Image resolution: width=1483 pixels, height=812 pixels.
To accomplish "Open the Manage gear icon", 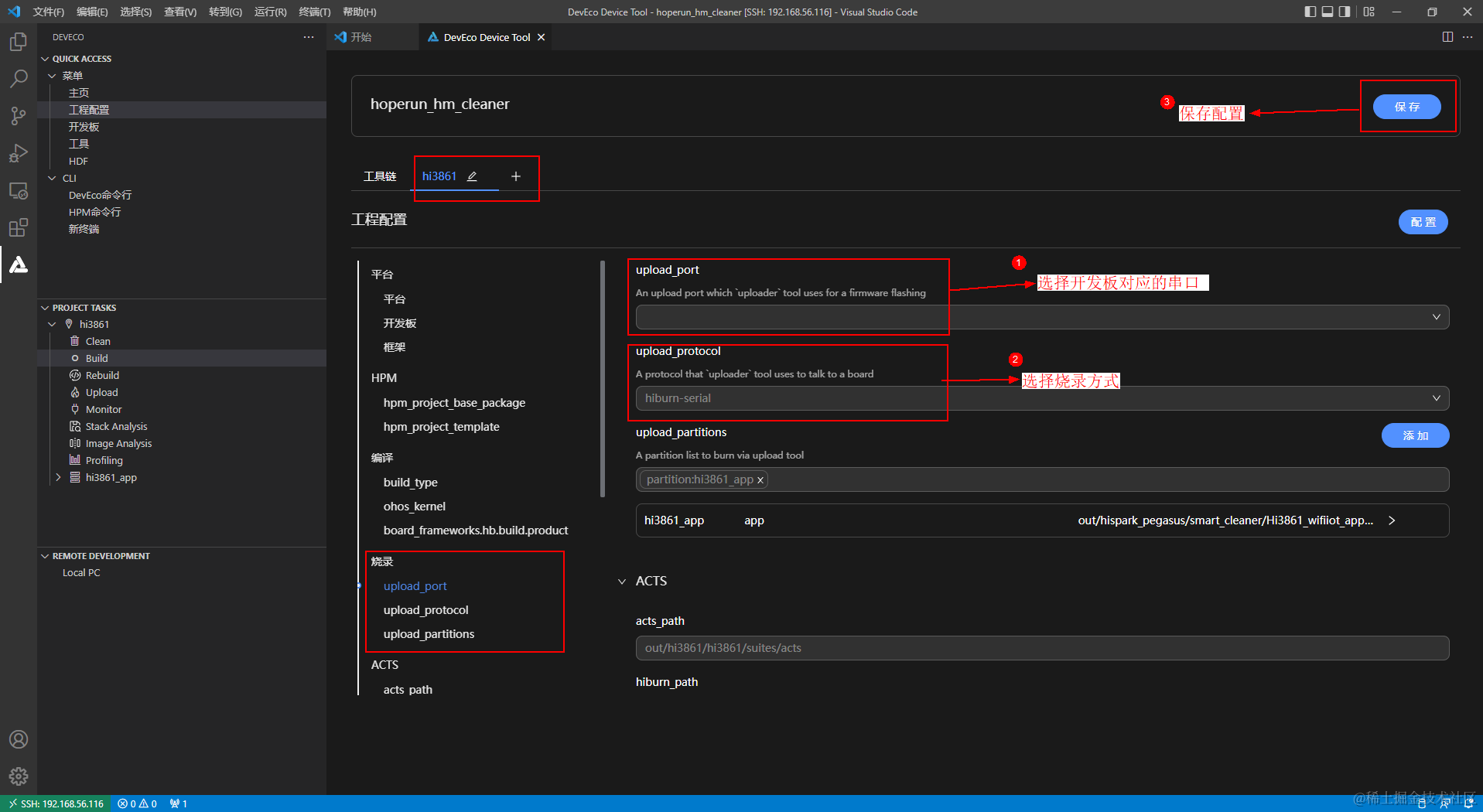I will click(x=19, y=776).
